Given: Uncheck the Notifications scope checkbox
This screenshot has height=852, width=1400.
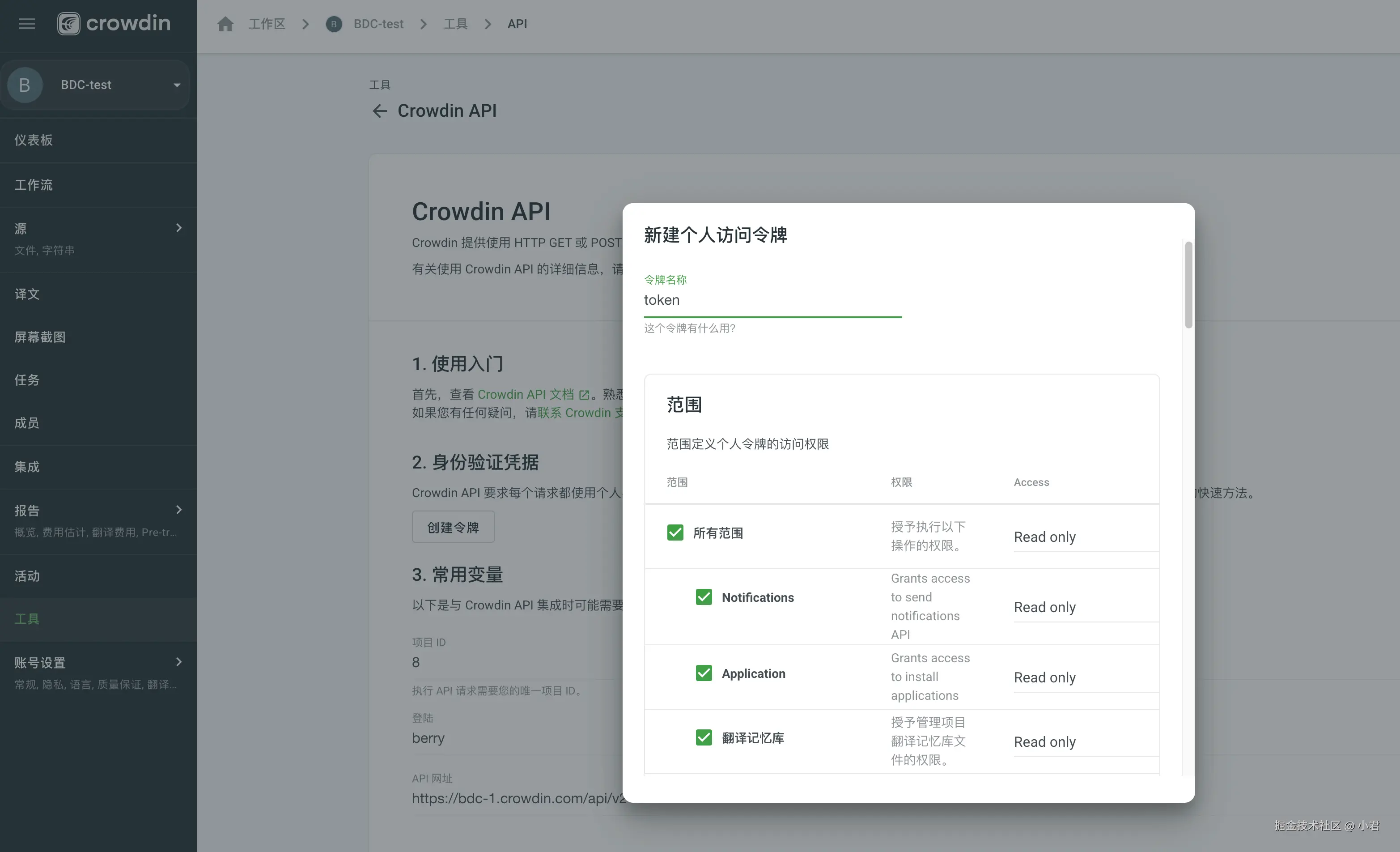Looking at the screenshot, I should 704,597.
